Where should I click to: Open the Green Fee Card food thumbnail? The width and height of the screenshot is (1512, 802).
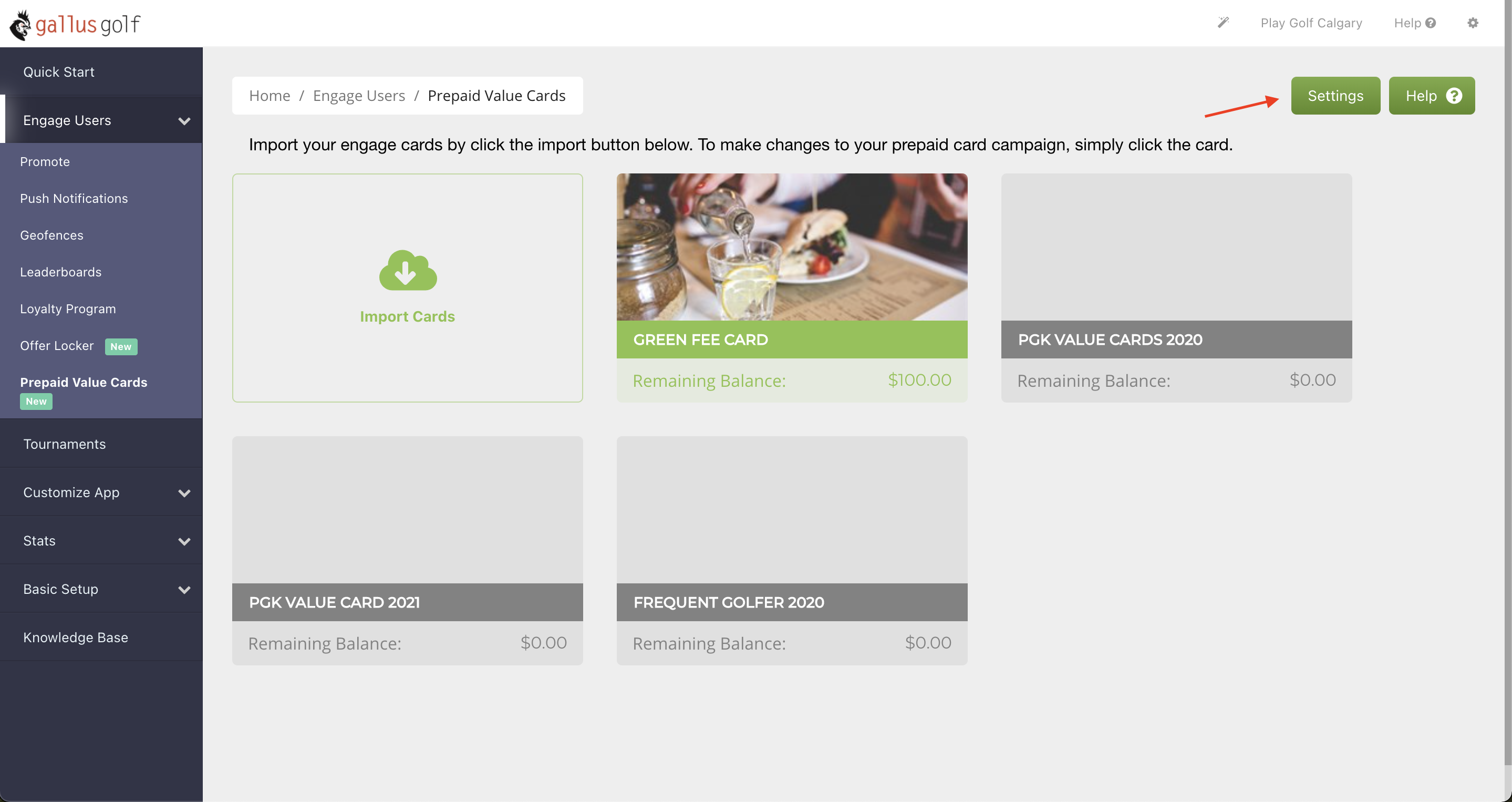791,247
